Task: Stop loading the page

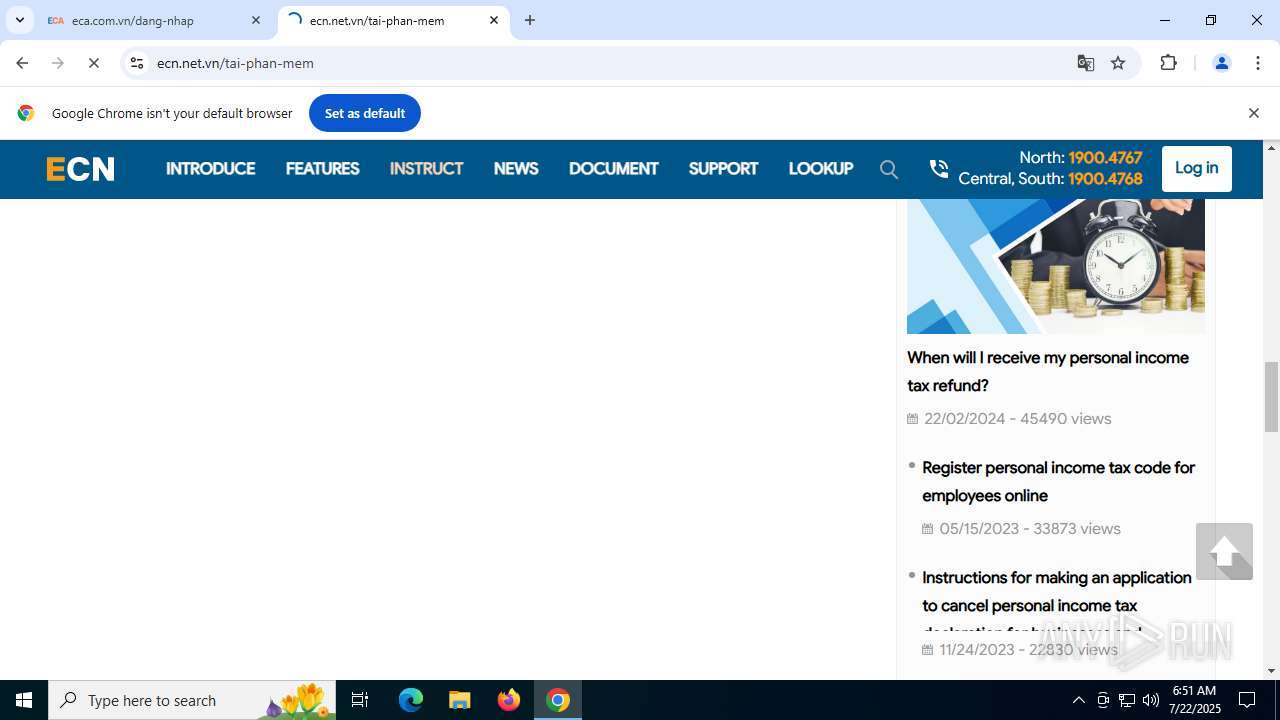Action: click(x=93, y=63)
